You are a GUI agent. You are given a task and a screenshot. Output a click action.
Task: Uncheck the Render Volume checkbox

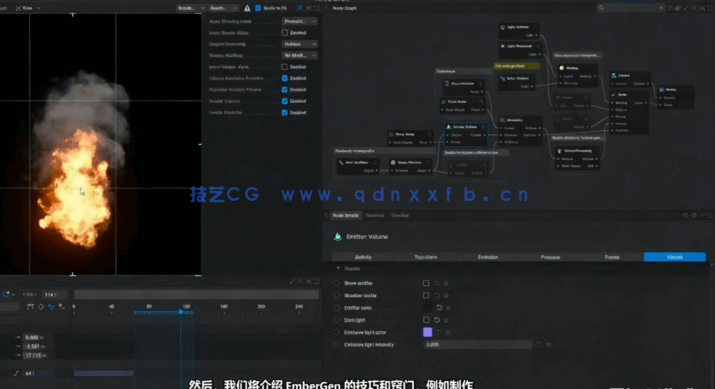[x=285, y=101]
